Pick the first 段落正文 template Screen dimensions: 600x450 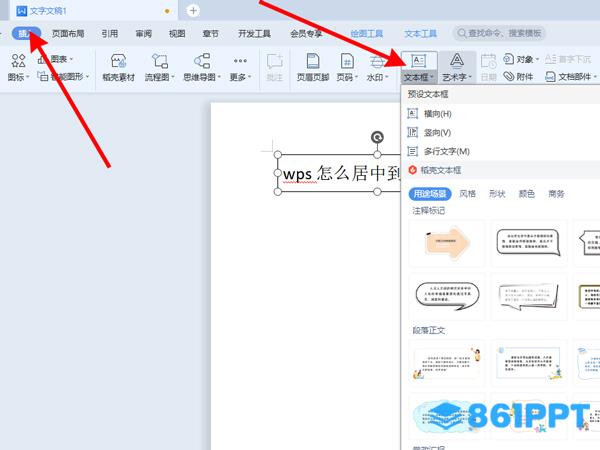pyautogui.click(x=447, y=362)
